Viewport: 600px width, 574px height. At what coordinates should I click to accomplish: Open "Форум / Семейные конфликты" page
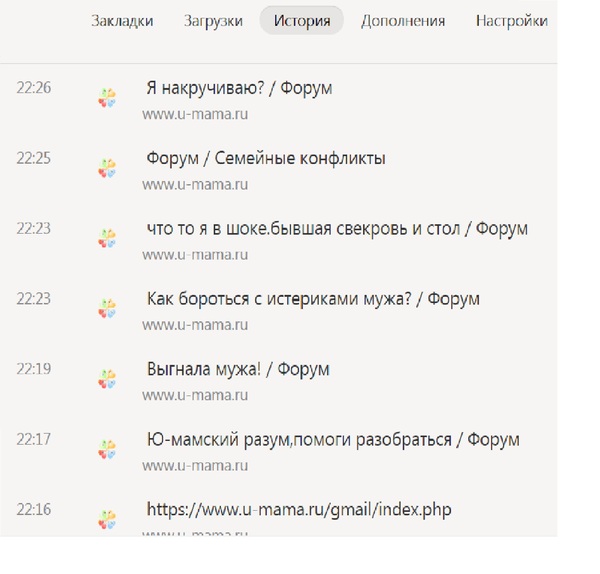pyautogui.click(x=266, y=158)
